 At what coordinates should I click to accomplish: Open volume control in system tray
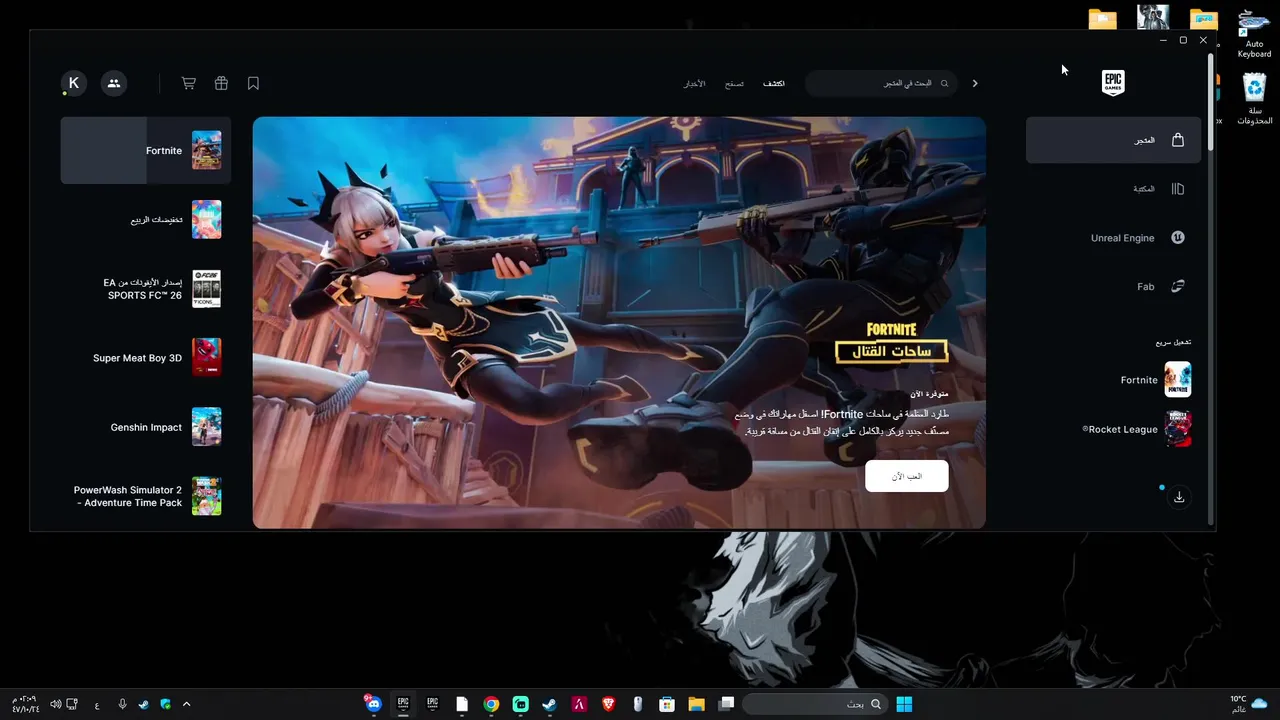point(56,704)
